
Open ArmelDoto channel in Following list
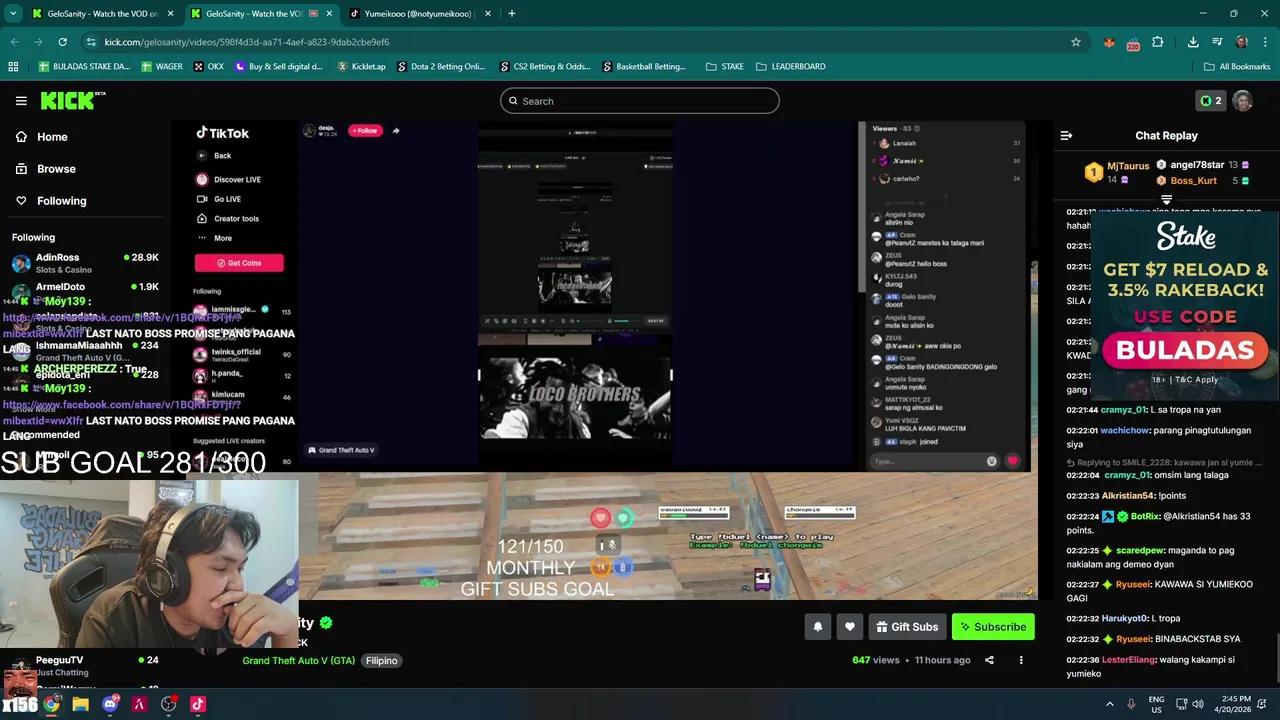coord(85,289)
